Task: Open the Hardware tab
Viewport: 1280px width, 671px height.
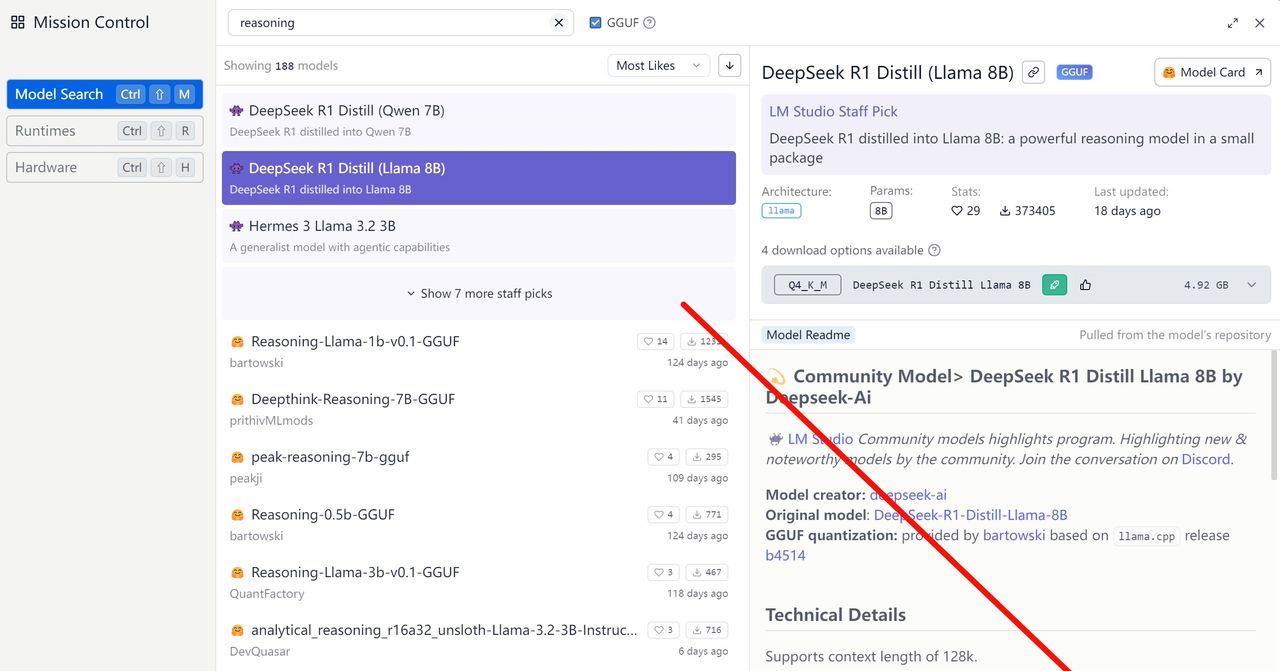Action: [x=105, y=168]
